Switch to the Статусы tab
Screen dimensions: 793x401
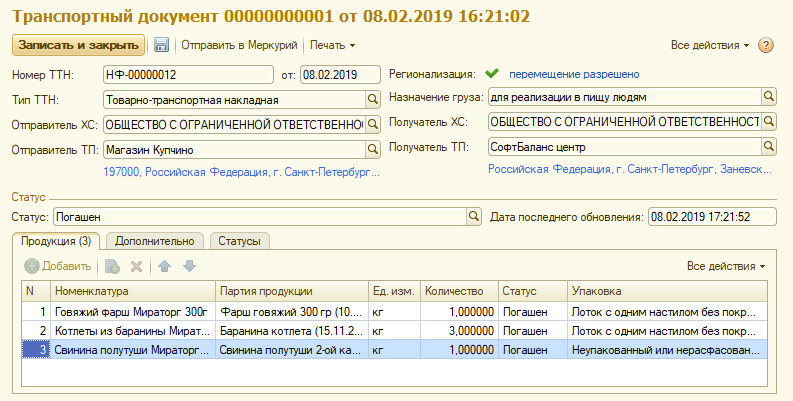241,241
